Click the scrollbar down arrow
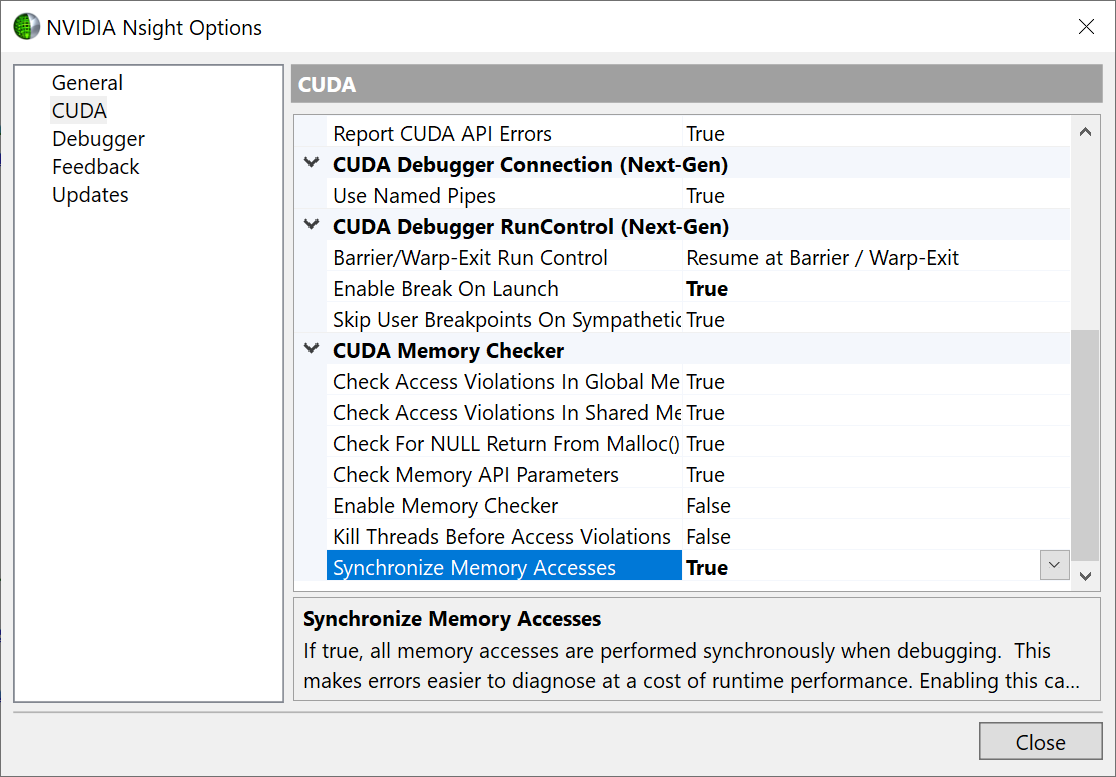This screenshot has width=1116, height=777. coord(1085,576)
